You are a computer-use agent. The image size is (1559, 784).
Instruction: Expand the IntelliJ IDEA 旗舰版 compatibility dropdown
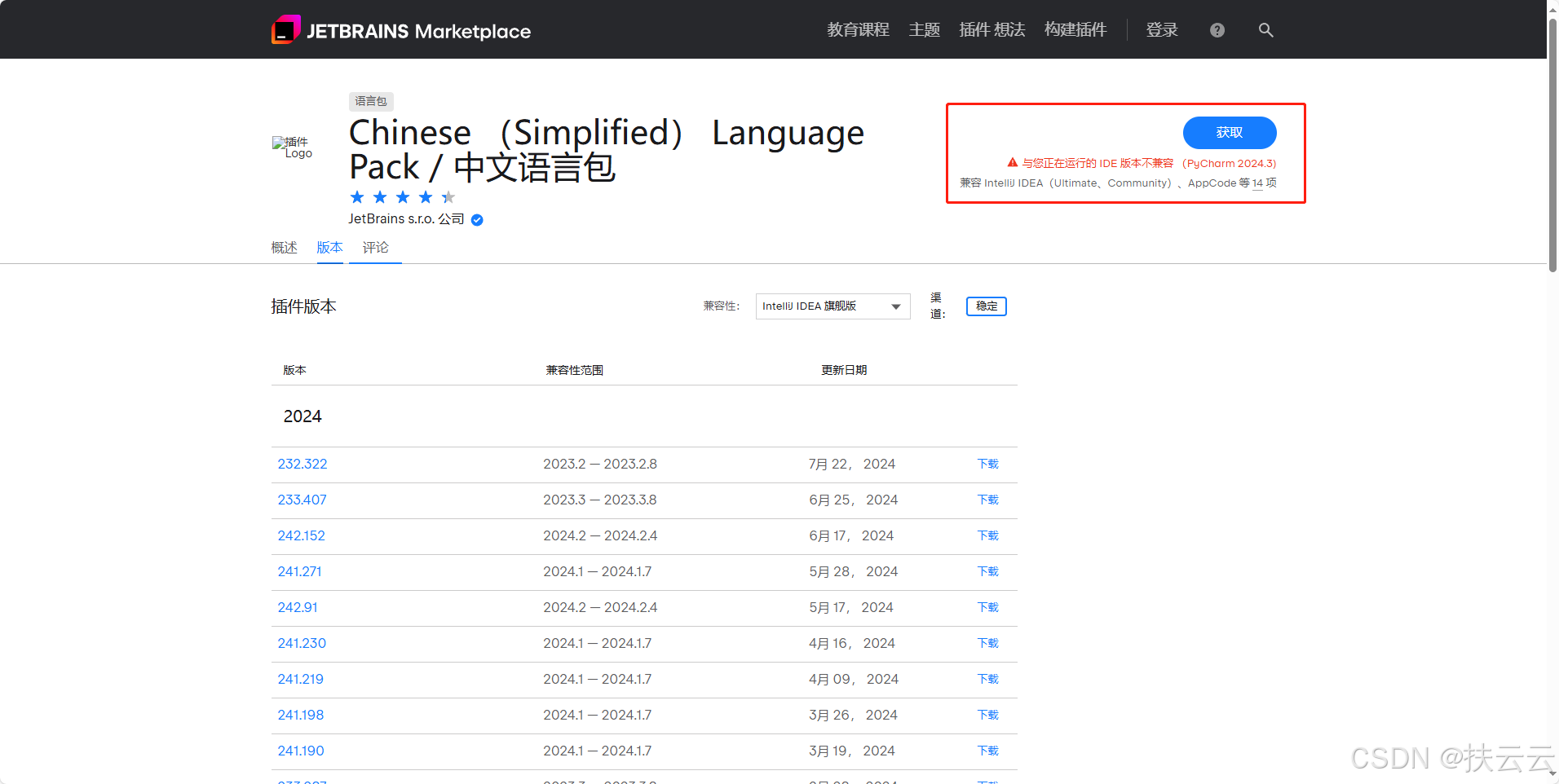point(832,306)
